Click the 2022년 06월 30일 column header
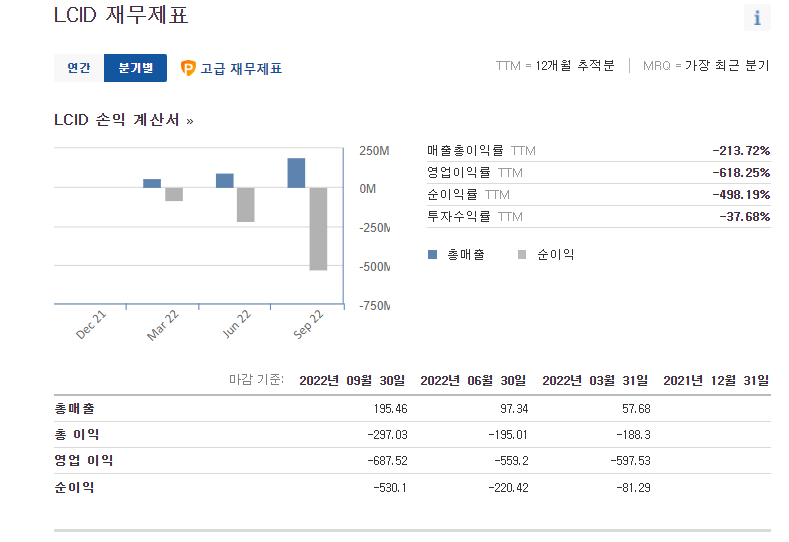The image size is (789, 542). coord(473,380)
